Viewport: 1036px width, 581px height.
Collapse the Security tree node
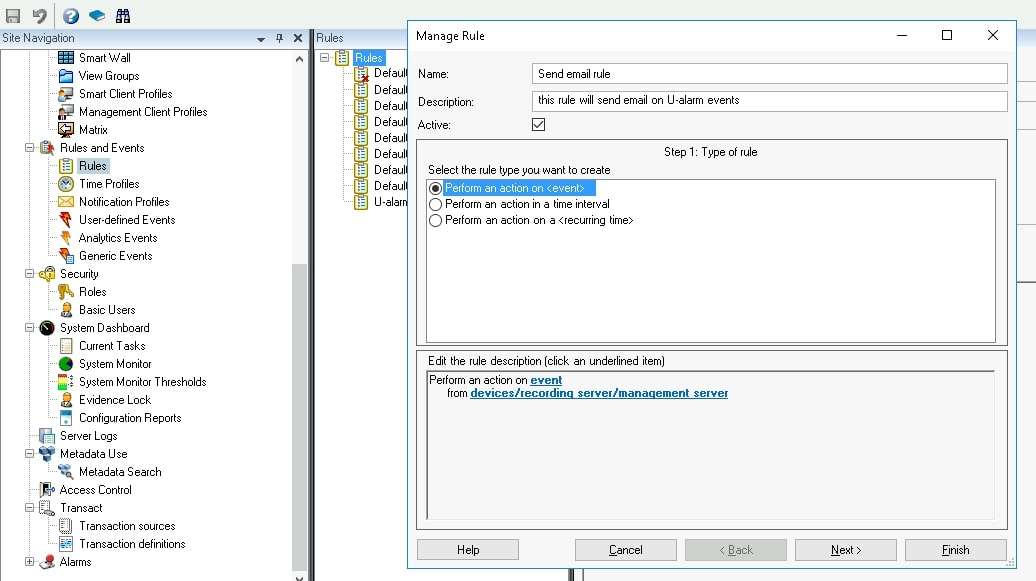30,274
